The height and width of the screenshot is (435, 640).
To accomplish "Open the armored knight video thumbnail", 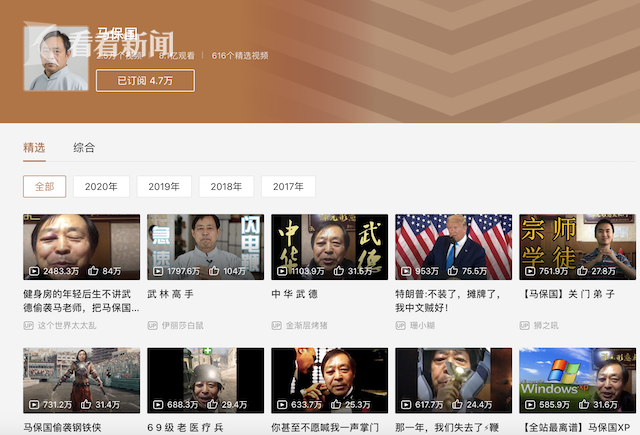I will point(82,380).
